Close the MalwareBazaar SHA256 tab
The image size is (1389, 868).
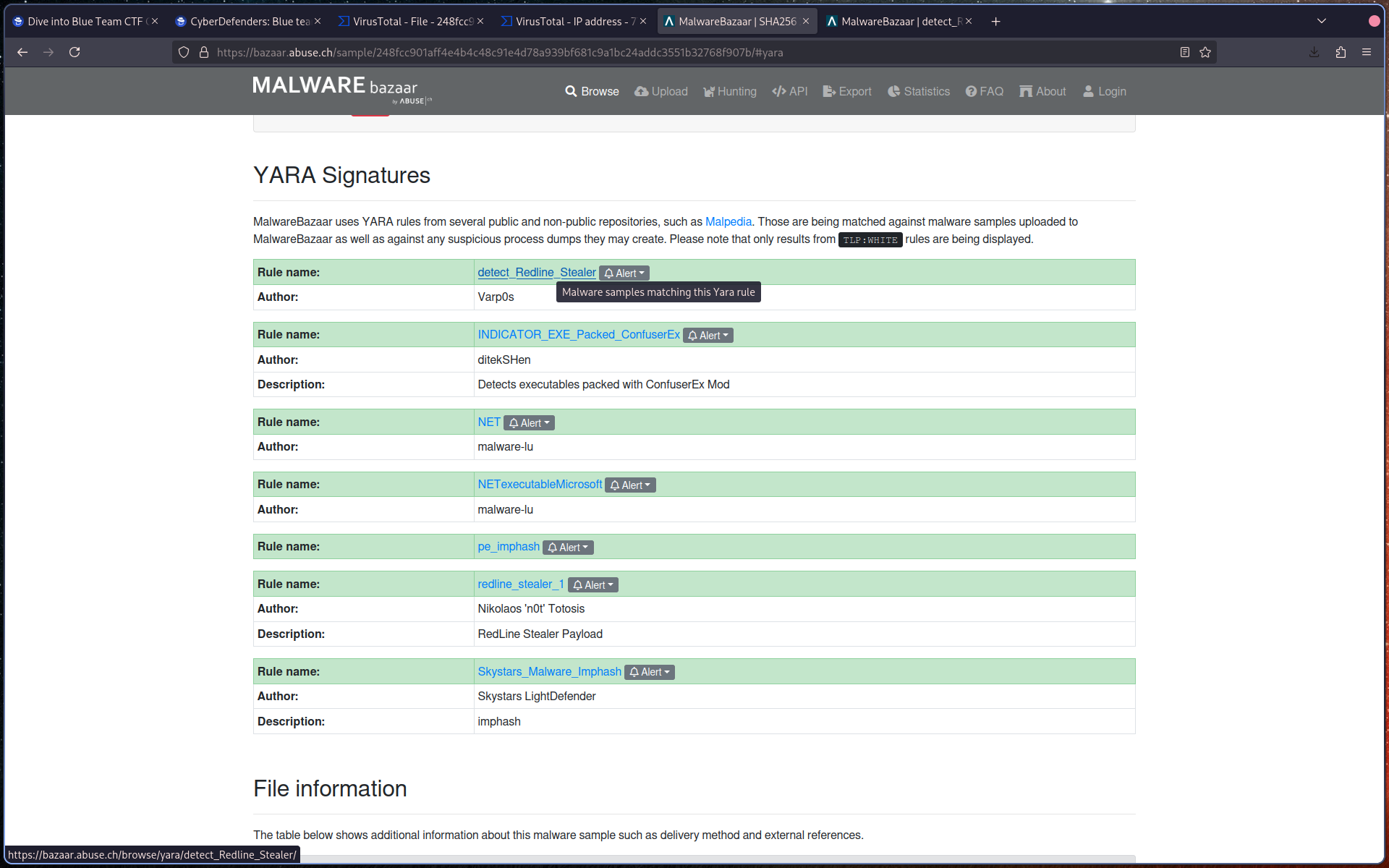coord(806,22)
